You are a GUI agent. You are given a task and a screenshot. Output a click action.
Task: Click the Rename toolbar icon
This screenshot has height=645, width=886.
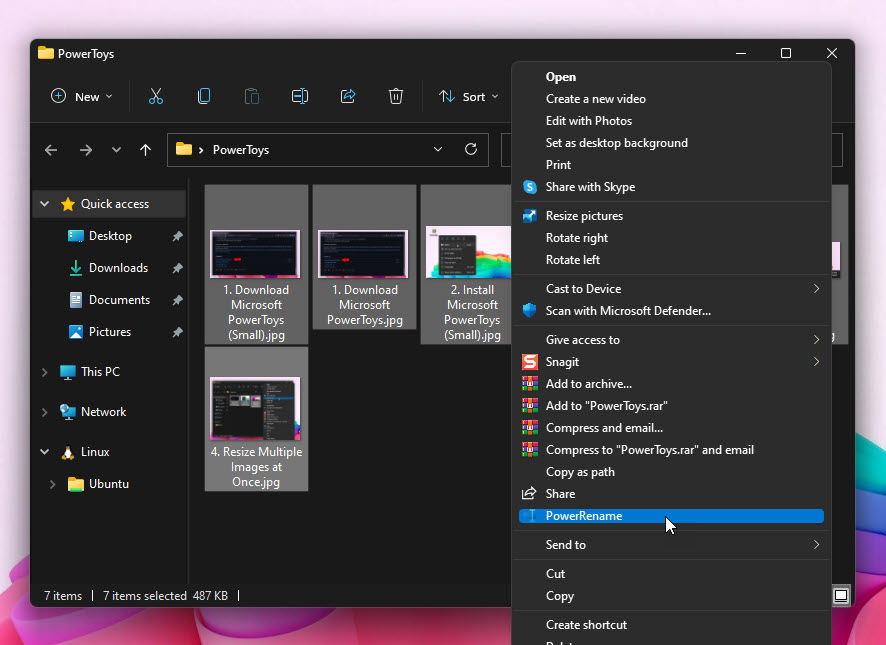tap(300, 97)
